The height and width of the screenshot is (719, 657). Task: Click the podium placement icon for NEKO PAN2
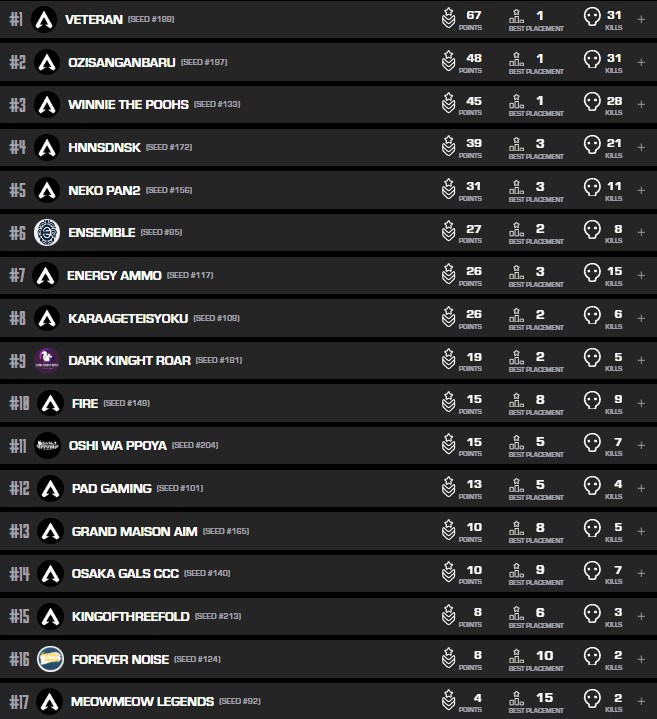point(517,188)
